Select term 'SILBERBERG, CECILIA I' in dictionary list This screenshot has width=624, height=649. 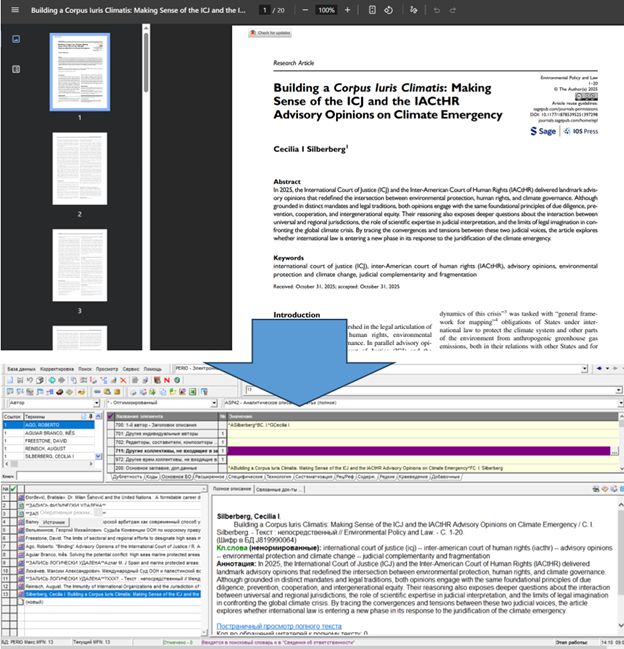coord(49,456)
